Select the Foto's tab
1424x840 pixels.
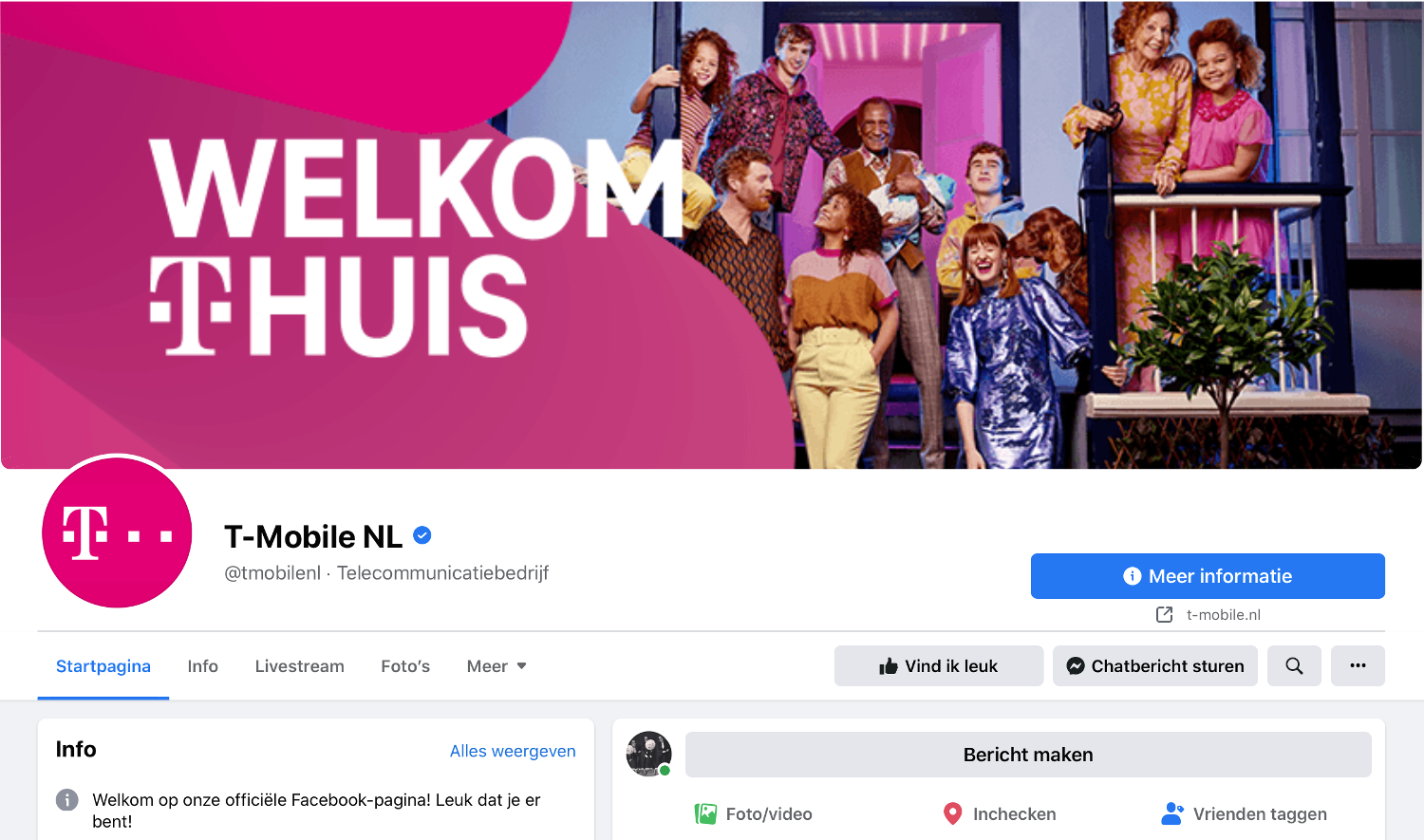405,666
